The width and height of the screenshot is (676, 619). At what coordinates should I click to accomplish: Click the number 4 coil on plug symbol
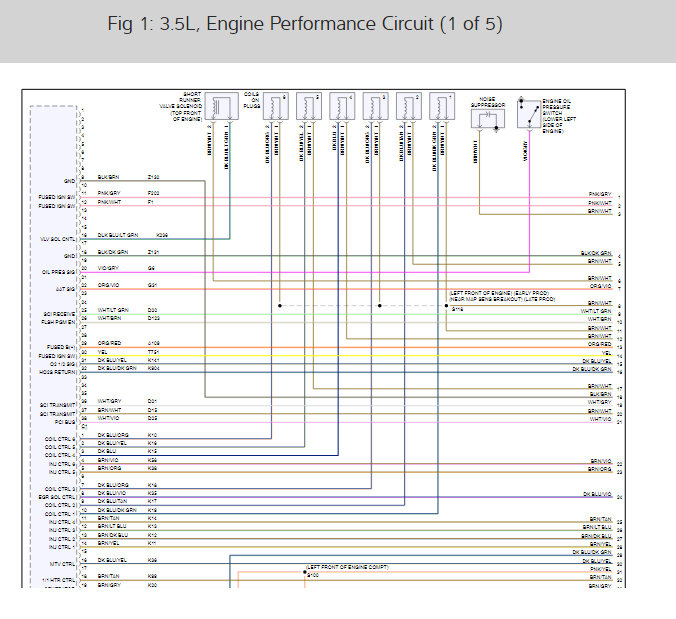coord(342,106)
